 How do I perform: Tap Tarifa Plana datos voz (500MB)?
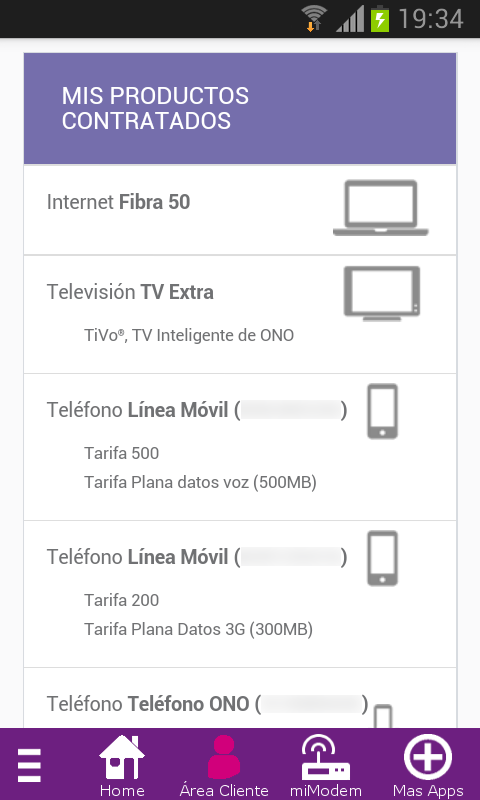[x=200, y=482]
